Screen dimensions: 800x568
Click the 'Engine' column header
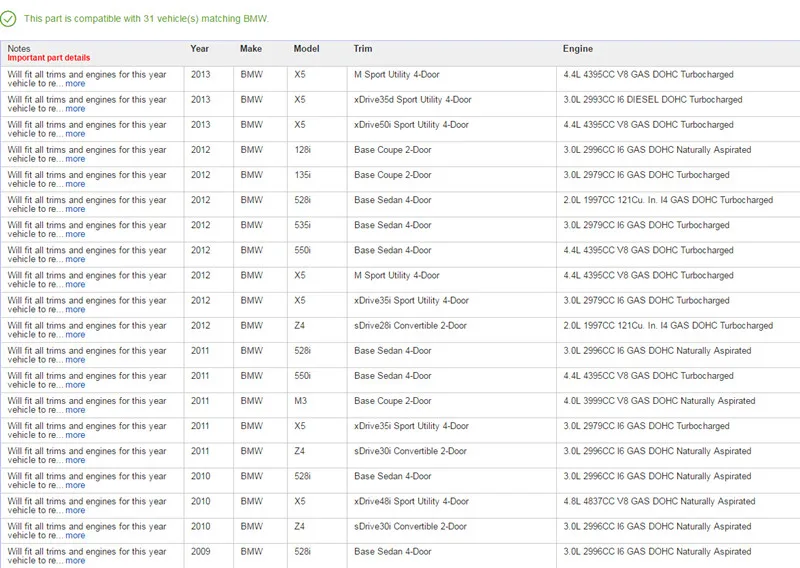[x=578, y=48]
